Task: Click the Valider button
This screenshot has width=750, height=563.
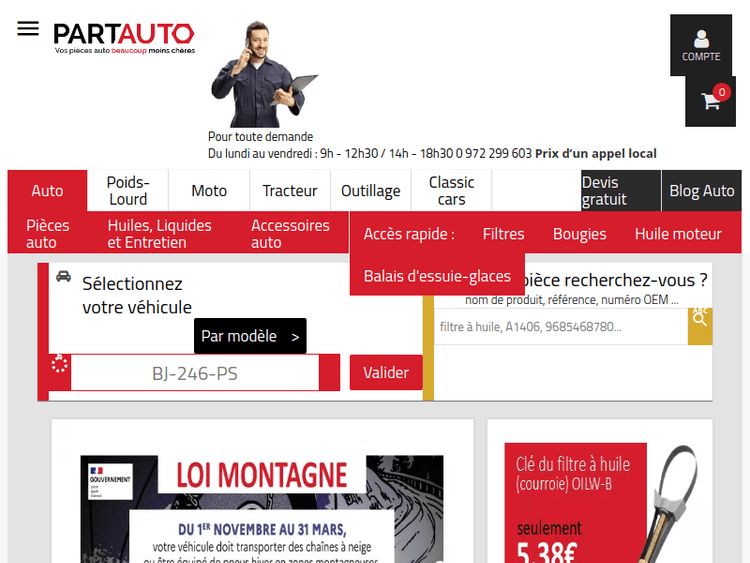Action: 386,372
